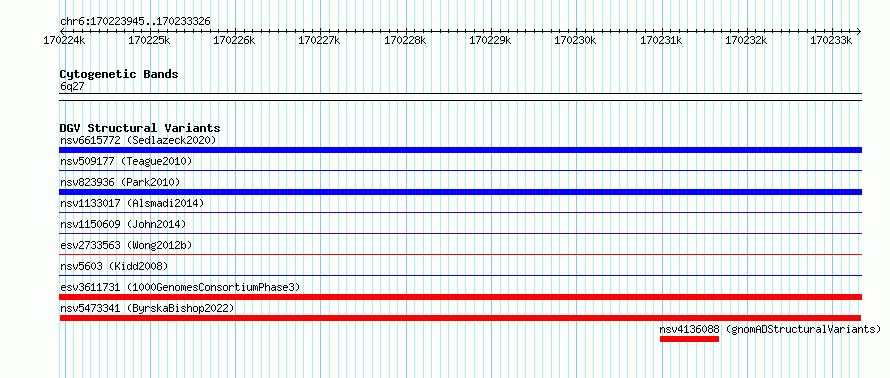Viewport: 890px width, 378px height.
Task: Click the ruler's right arrowhead
Action: coord(859,31)
